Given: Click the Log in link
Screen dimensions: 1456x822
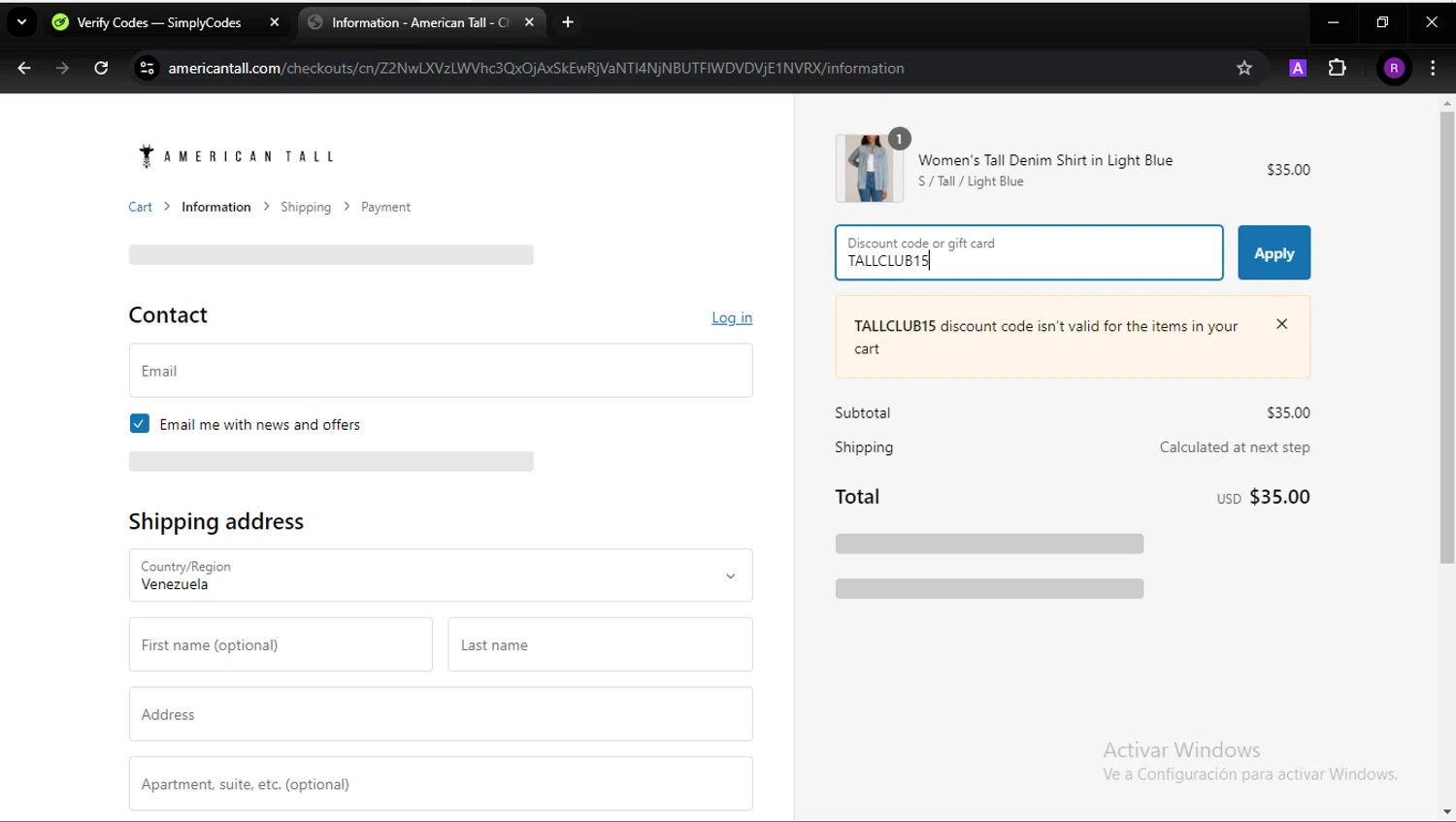Looking at the screenshot, I should [x=731, y=317].
